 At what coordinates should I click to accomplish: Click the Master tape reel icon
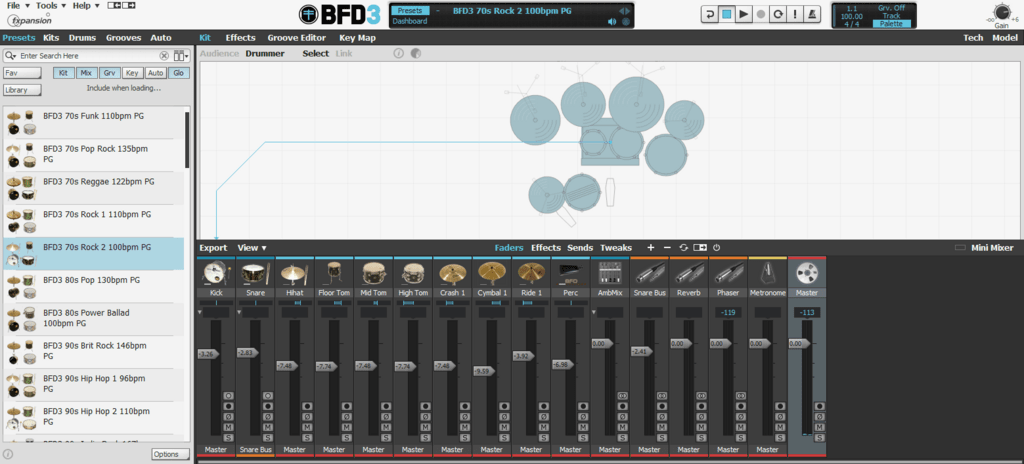pos(807,273)
